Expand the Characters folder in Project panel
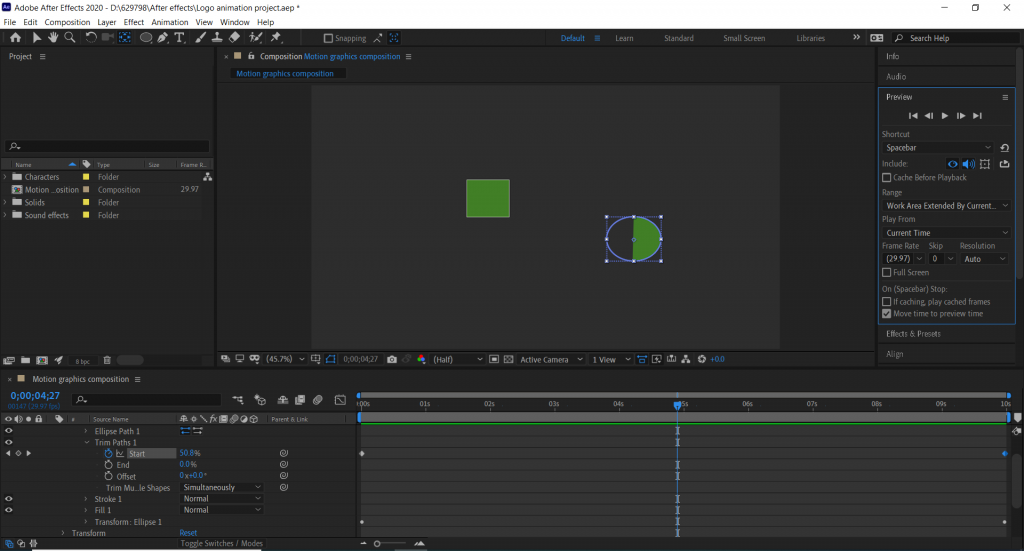 pos(6,177)
